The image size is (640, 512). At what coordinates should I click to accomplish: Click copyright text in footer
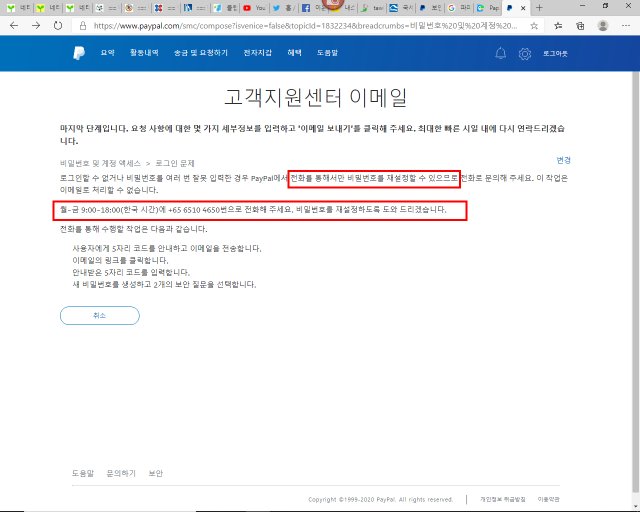(x=380, y=499)
